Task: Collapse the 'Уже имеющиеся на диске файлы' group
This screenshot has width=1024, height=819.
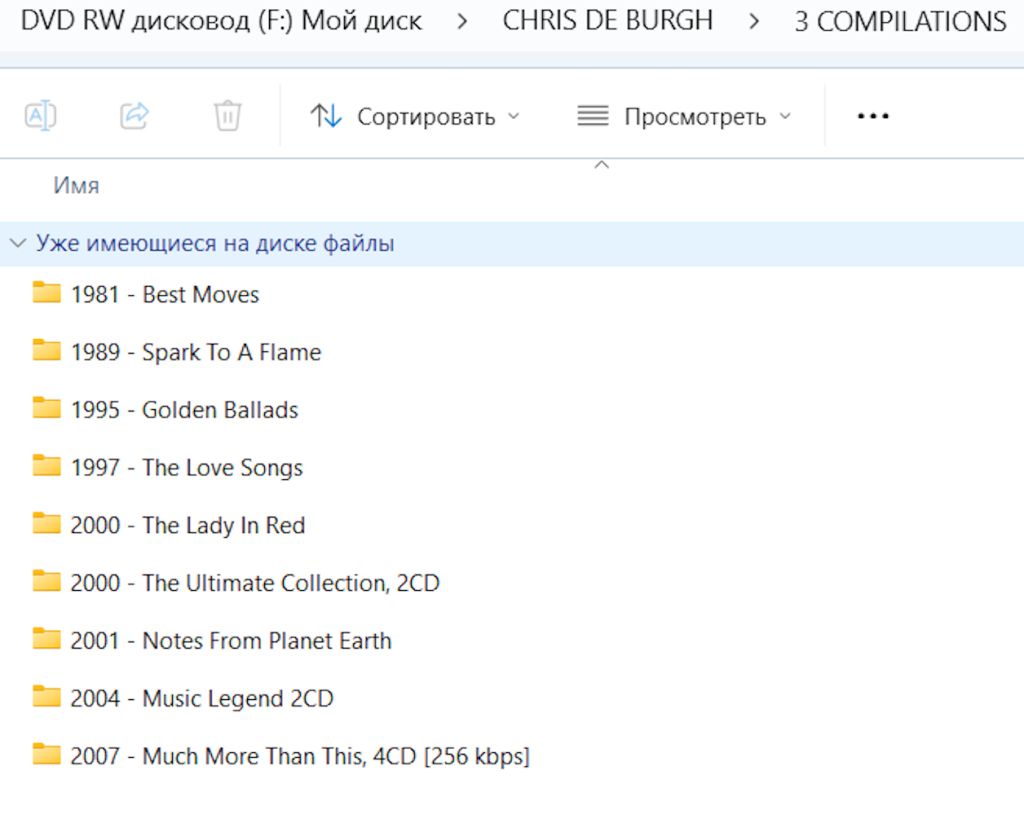Action: pos(18,244)
